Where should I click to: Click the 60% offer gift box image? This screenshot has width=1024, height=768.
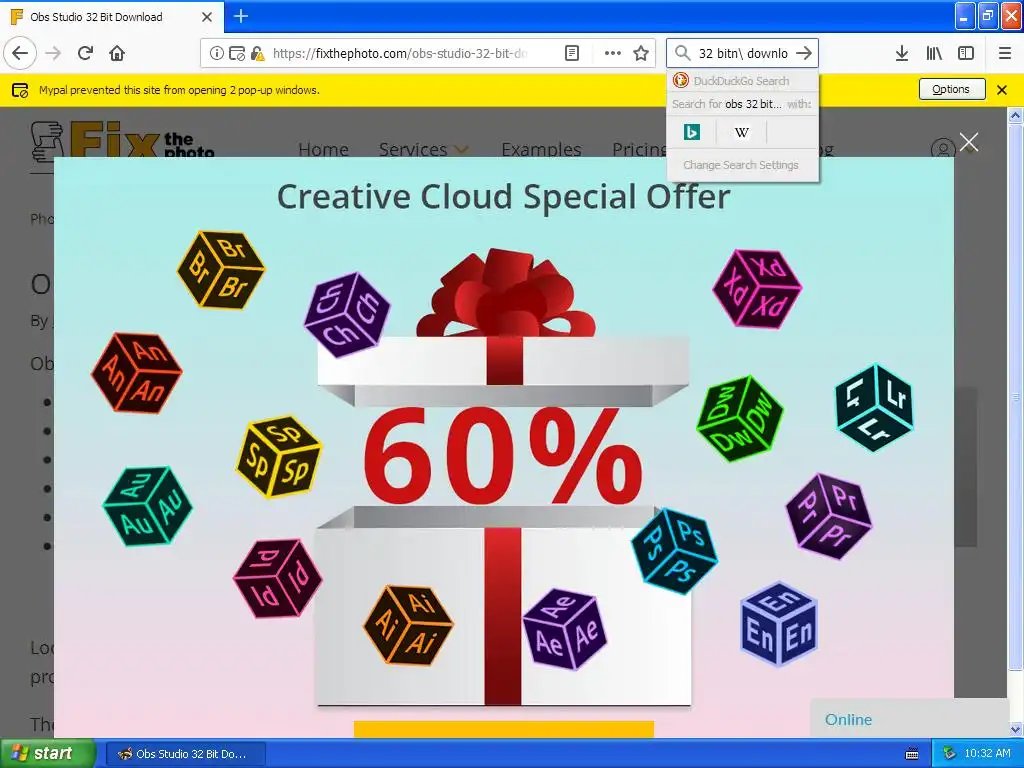504,477
